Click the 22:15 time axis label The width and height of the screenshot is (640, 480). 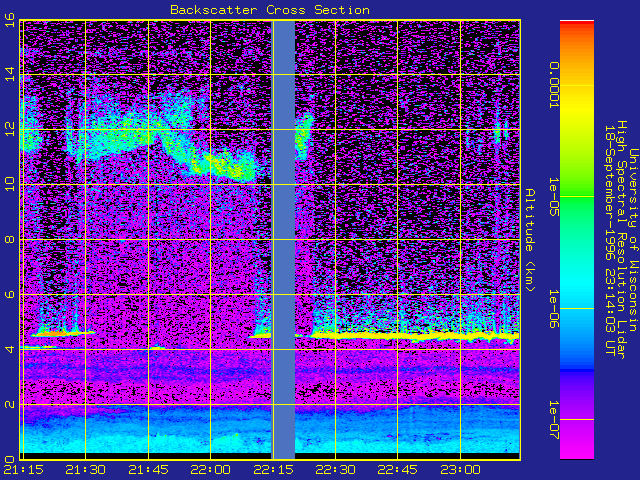273,470
